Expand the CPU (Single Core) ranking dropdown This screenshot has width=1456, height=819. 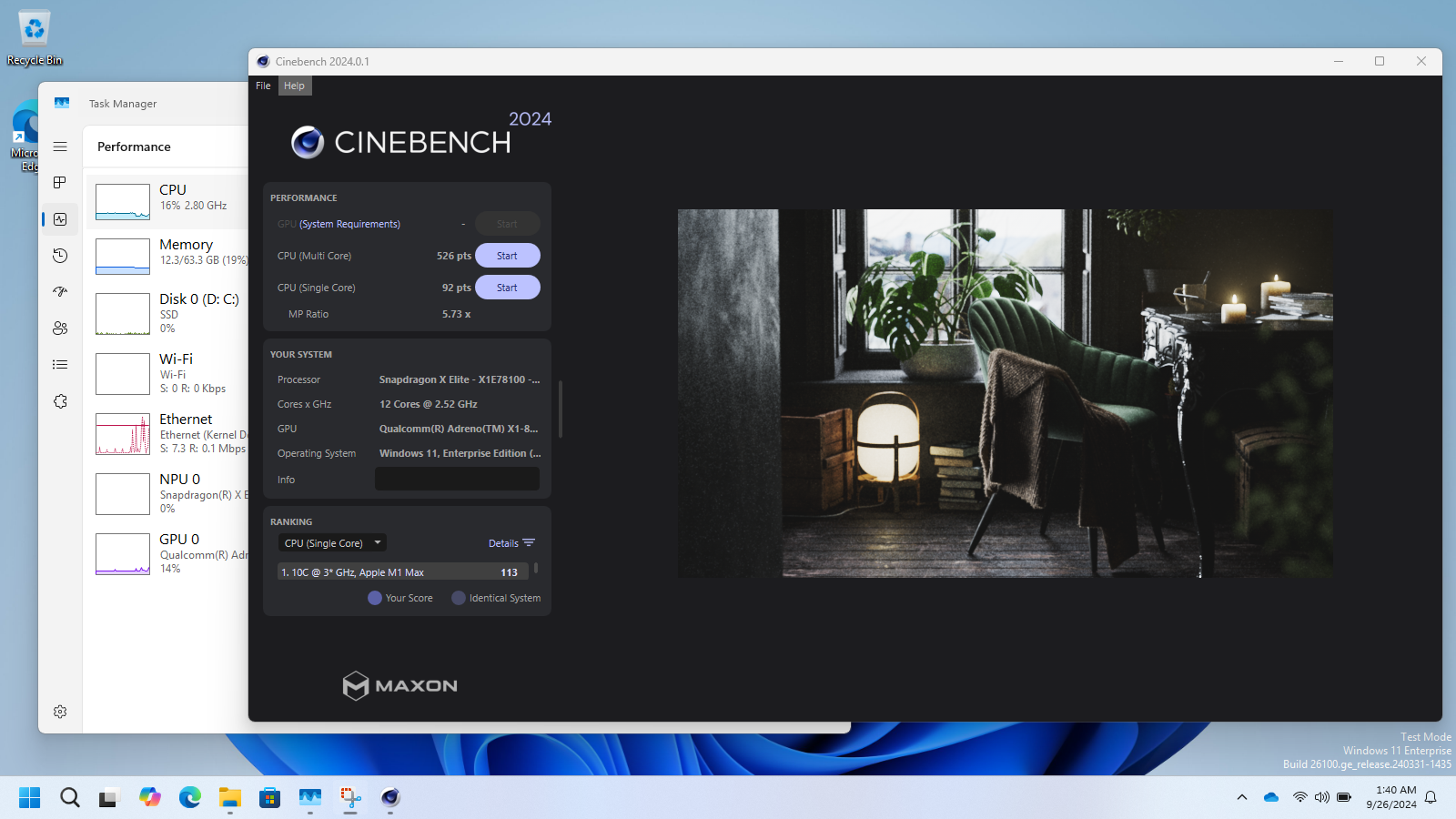[332, 543]
